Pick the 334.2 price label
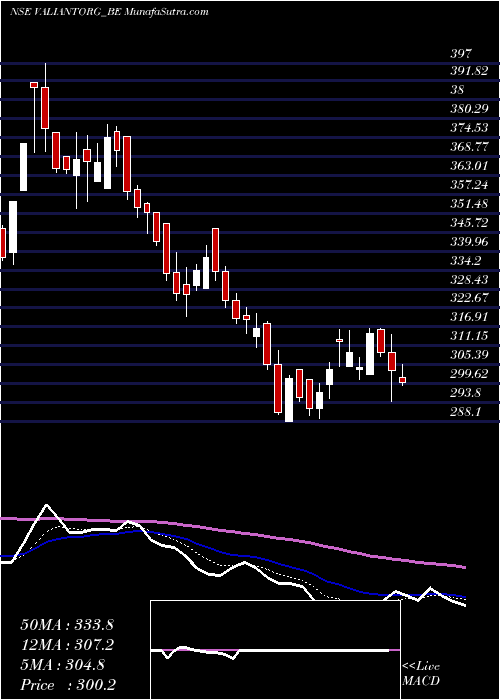The height and width of the screenshot is (700, 500). point(465,260)
